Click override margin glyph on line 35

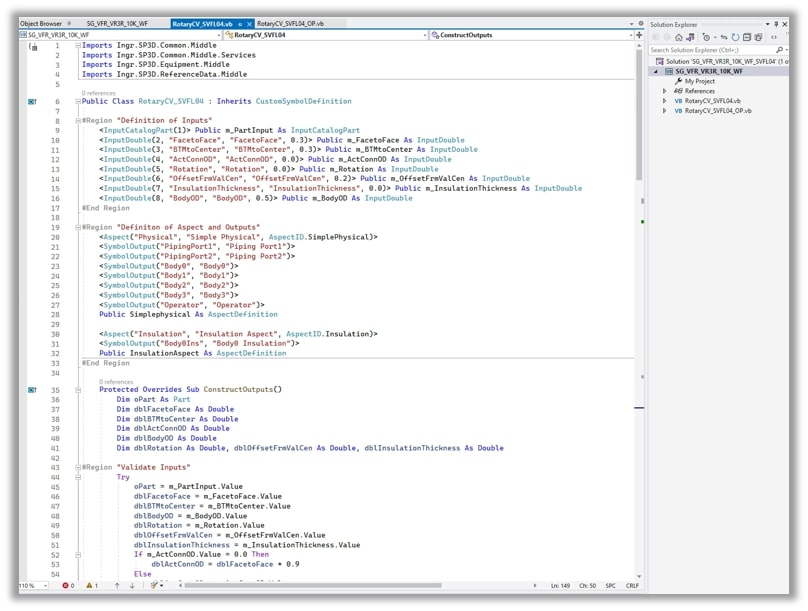coord(32,390)
